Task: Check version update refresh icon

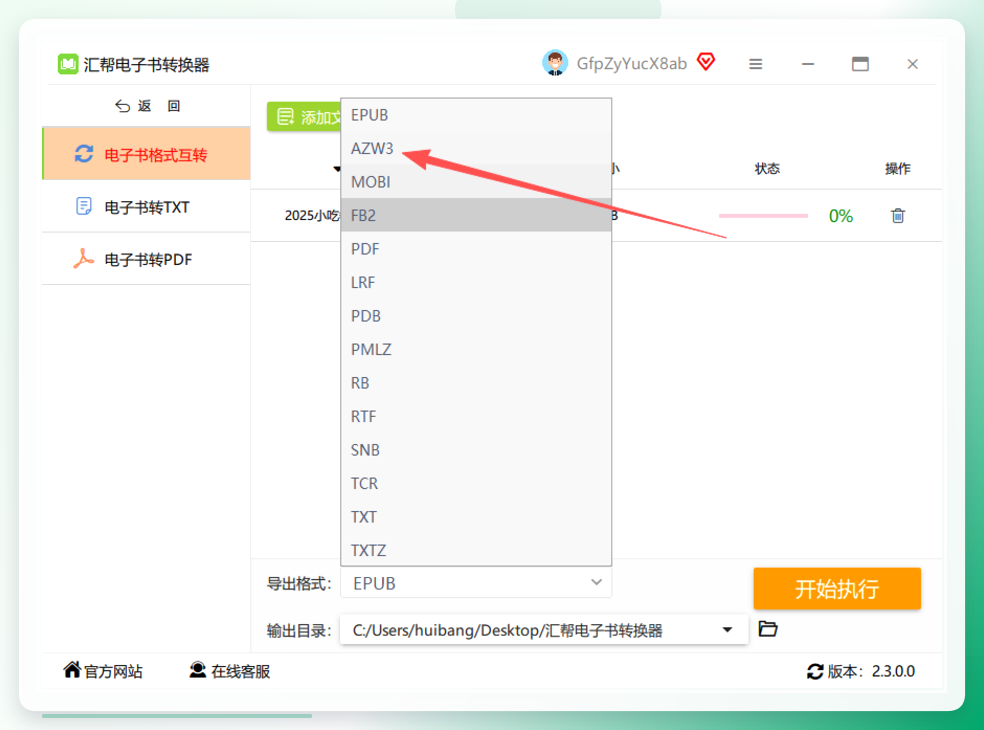Action: tap(815, 672)
